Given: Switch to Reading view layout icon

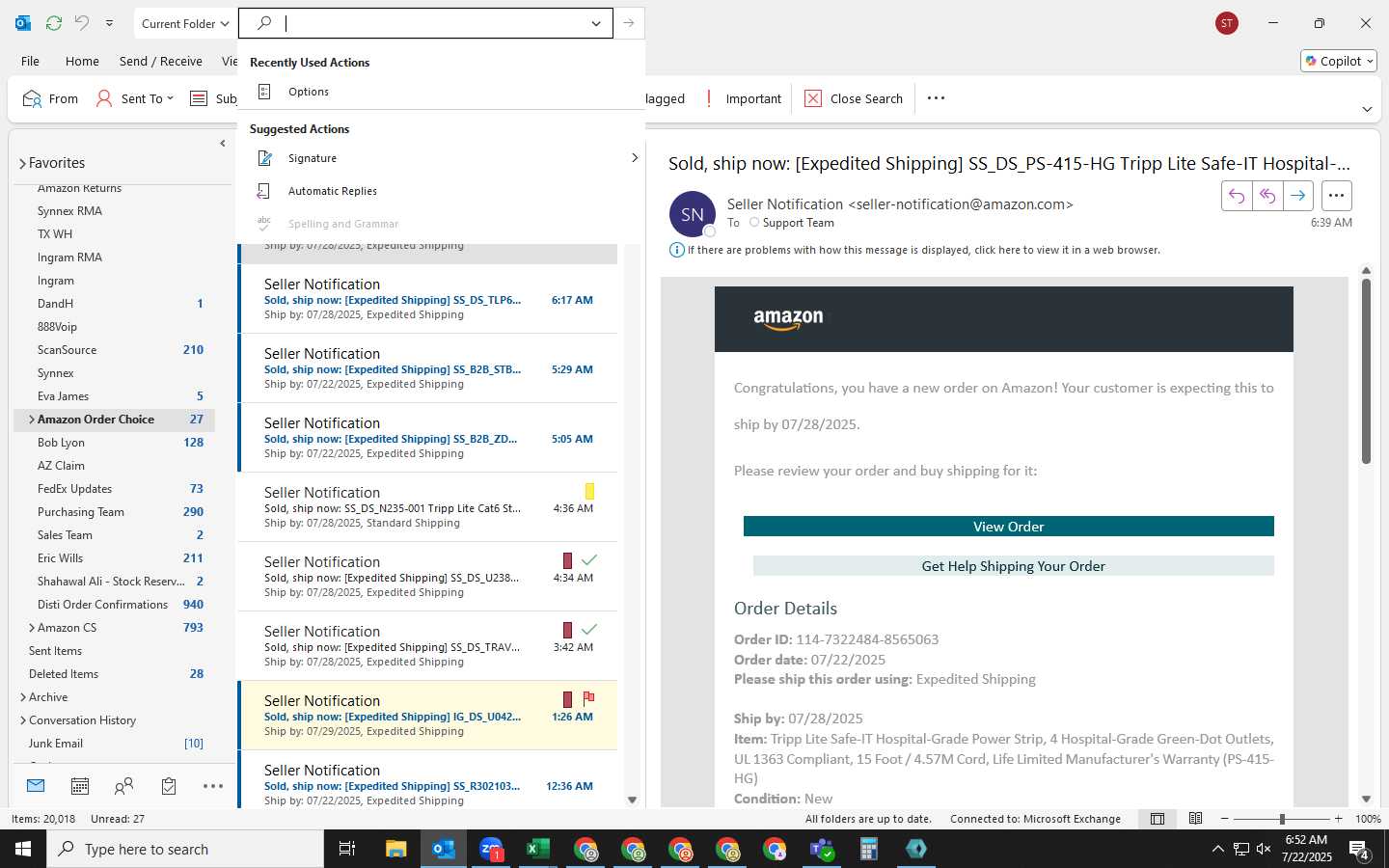Looking at the screenshot, I should (1196, 819).
